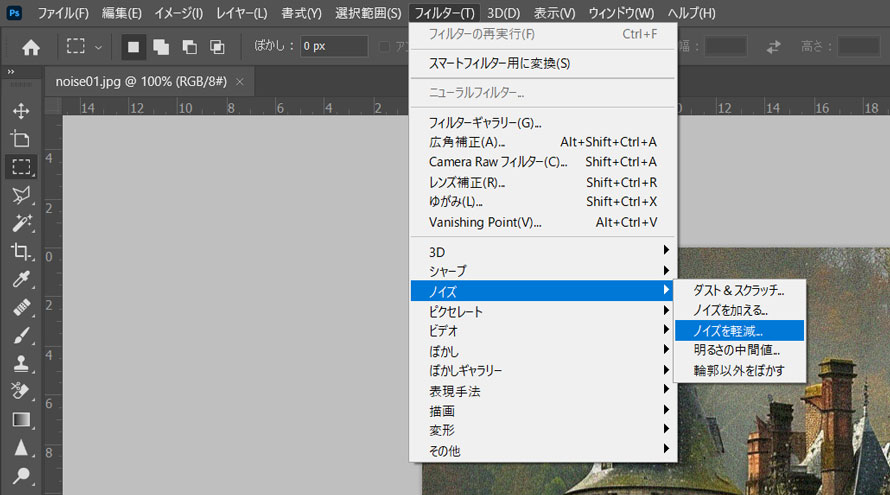The image size is (890, 495).
Task: Open the marquee tool preset picker
Action: [x=98, y=47]
